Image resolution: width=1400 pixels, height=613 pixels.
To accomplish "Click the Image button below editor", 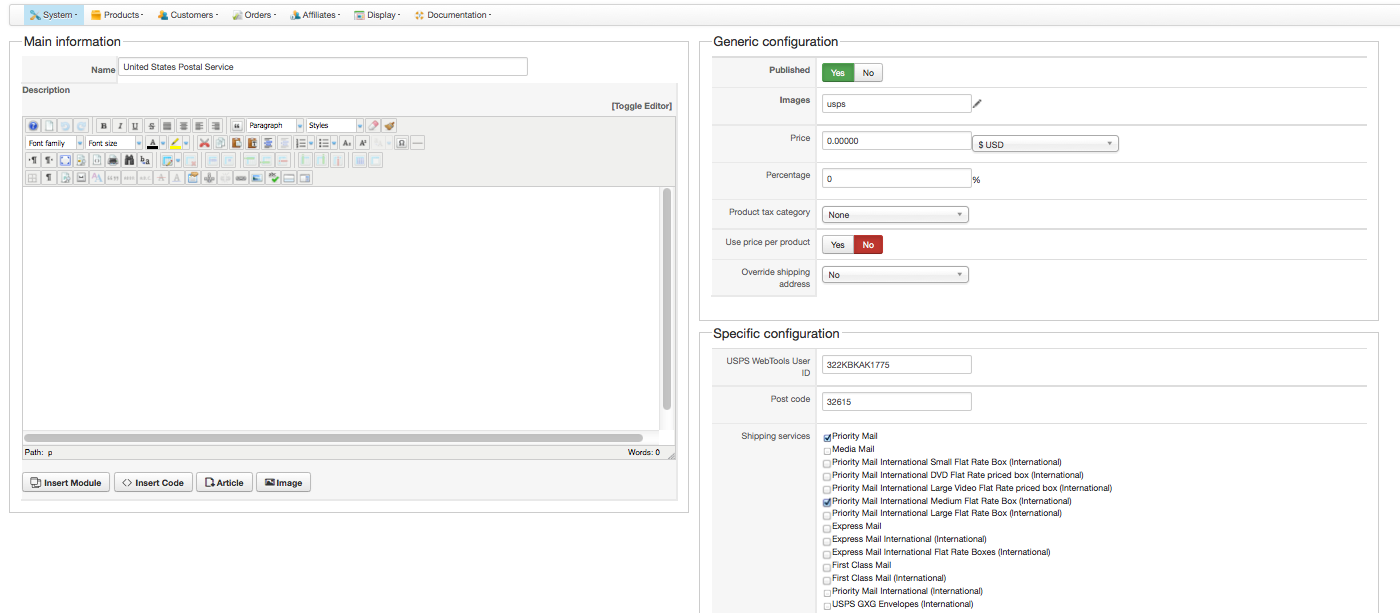I will click(283, 483).
